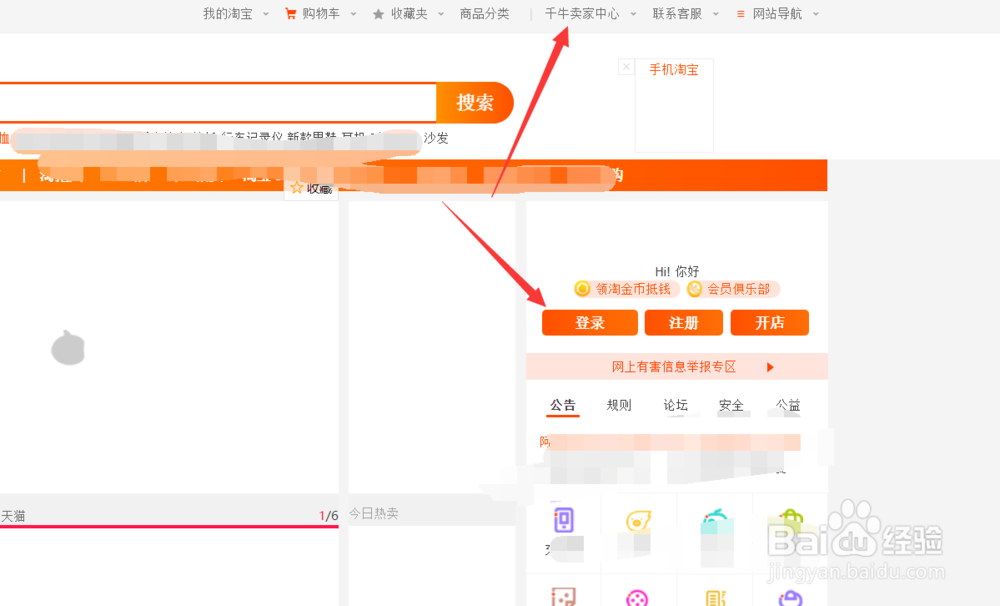Viewport: 1000px width, 606px height.
Task: Click the favorites star icon
Action: [378, 14]
